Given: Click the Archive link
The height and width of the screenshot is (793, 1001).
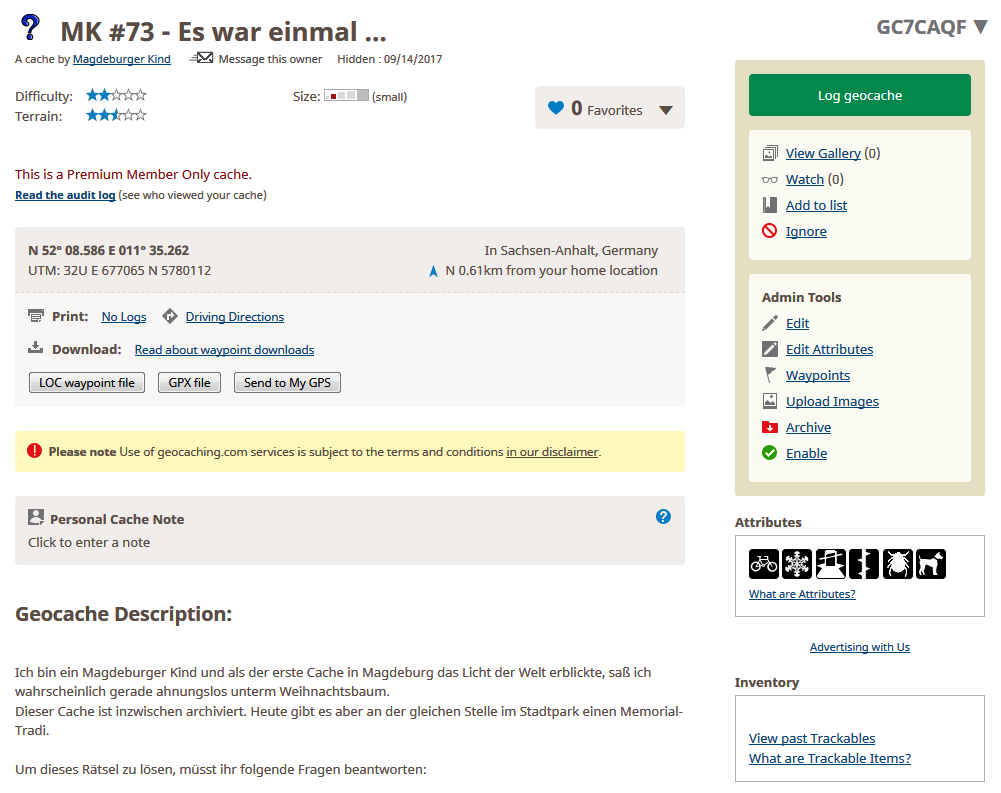Looking at the screenshot, I should pyautogui.click(x=808, y=428).
